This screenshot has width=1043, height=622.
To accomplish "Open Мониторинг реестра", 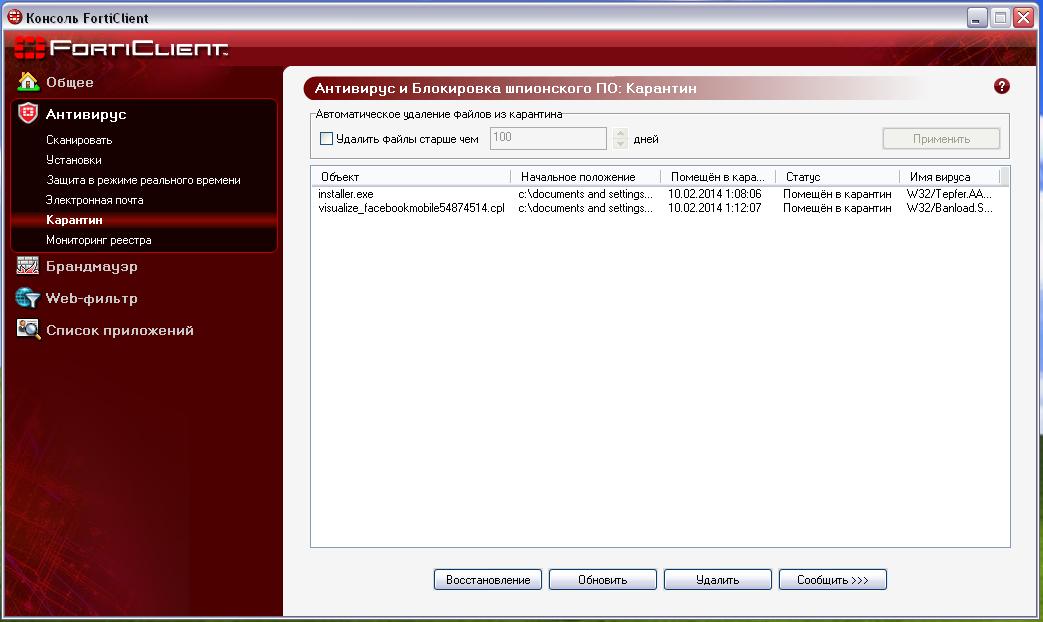I will pos(98,239).
